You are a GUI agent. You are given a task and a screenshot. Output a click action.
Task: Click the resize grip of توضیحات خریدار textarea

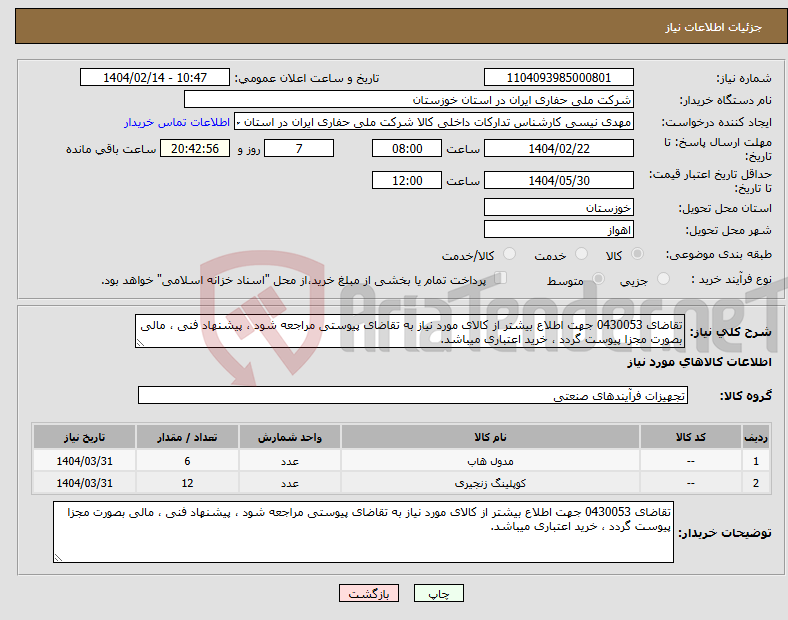tap(58, 558)
